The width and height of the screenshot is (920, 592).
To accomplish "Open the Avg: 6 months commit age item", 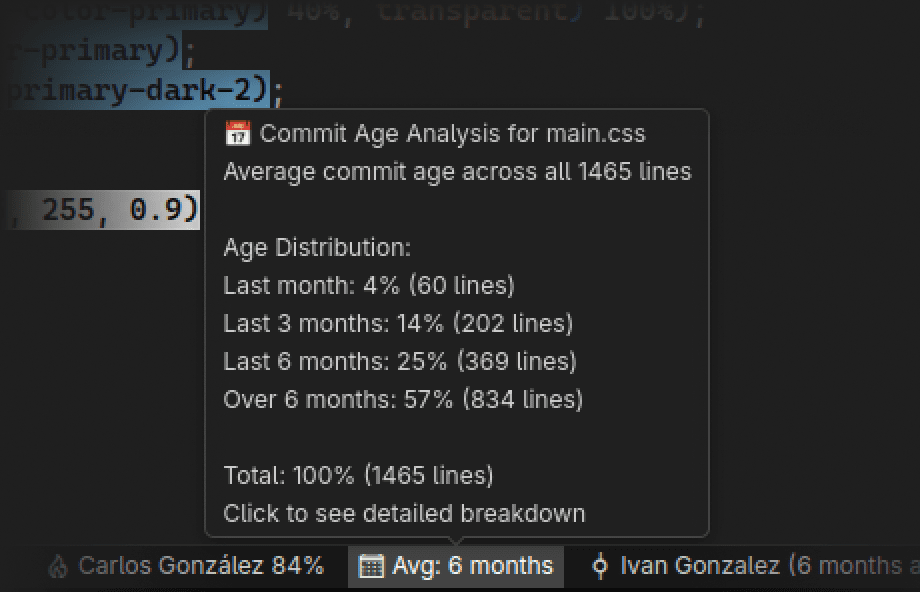I will (472, 566).
